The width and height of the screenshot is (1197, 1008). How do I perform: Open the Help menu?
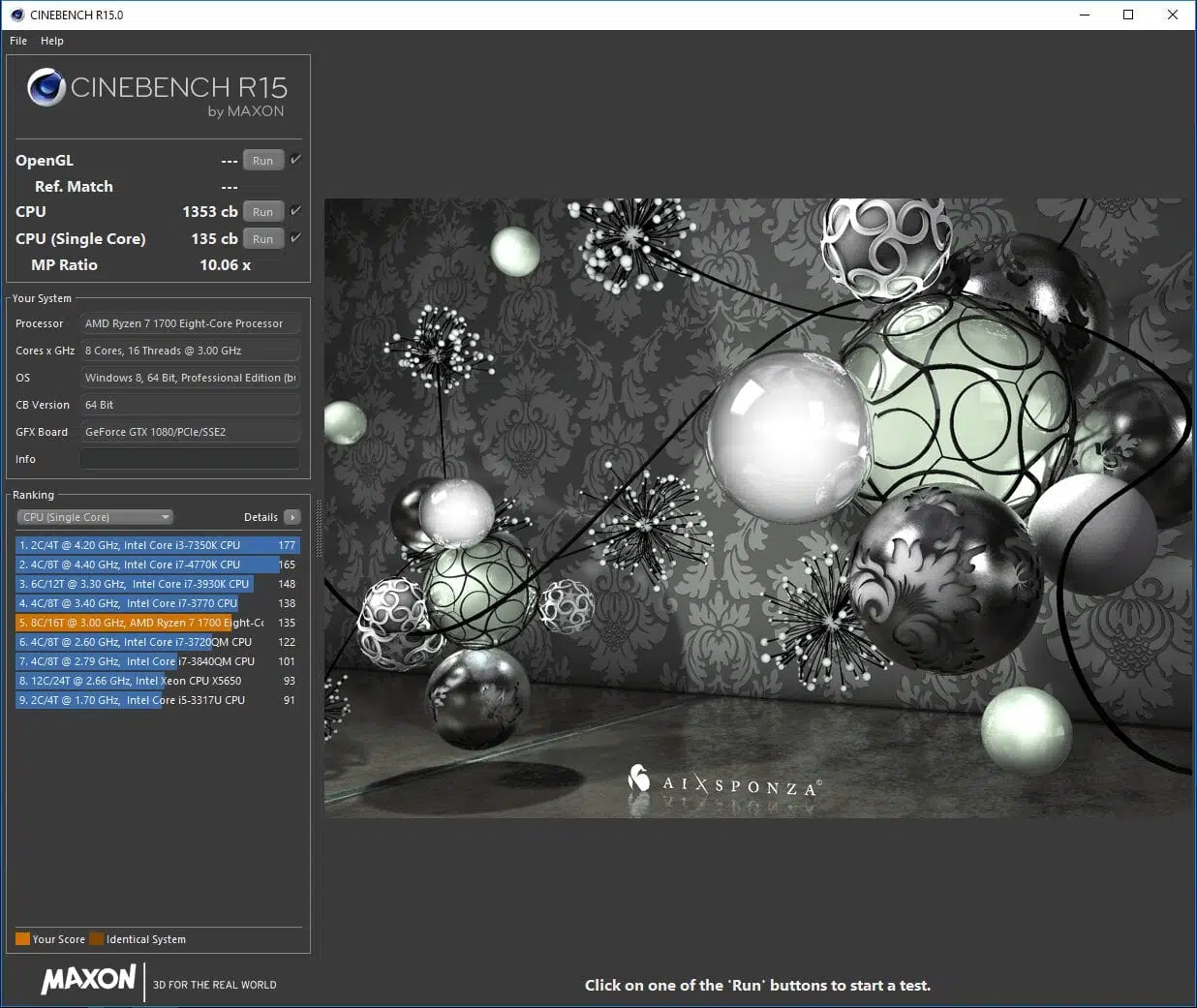tap(52, 41)
